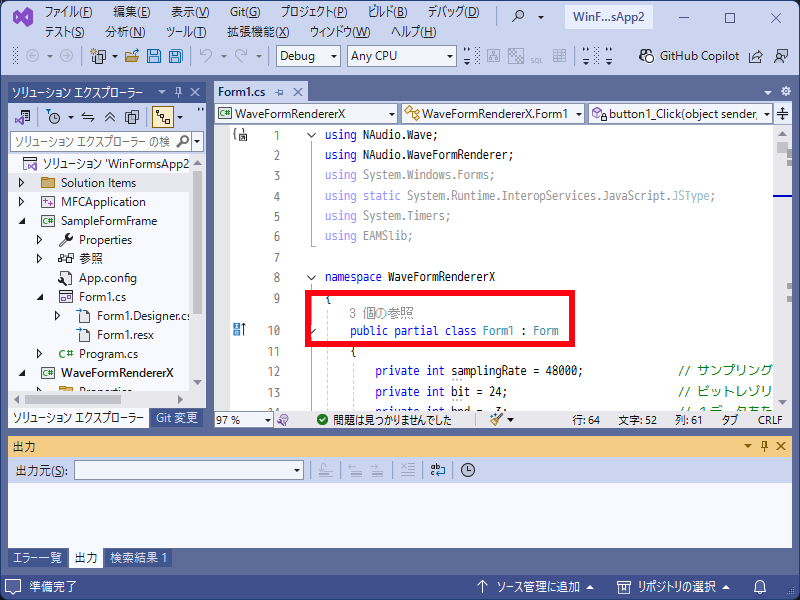Switch to the 検索結果 1 tab

138,558
